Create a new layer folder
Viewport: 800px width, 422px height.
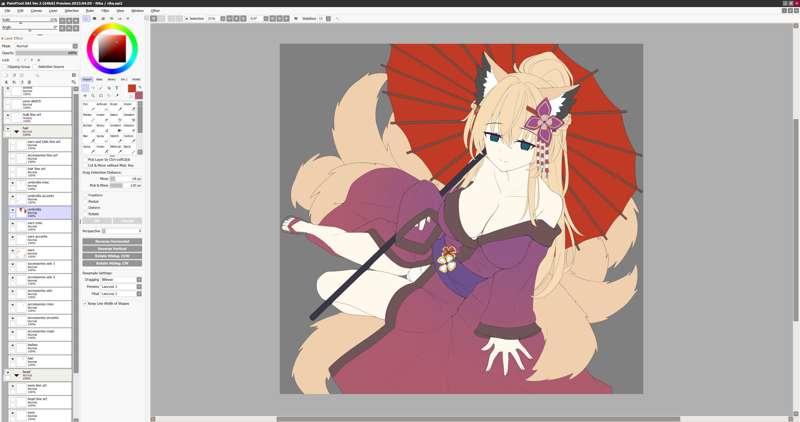(21, 75)
